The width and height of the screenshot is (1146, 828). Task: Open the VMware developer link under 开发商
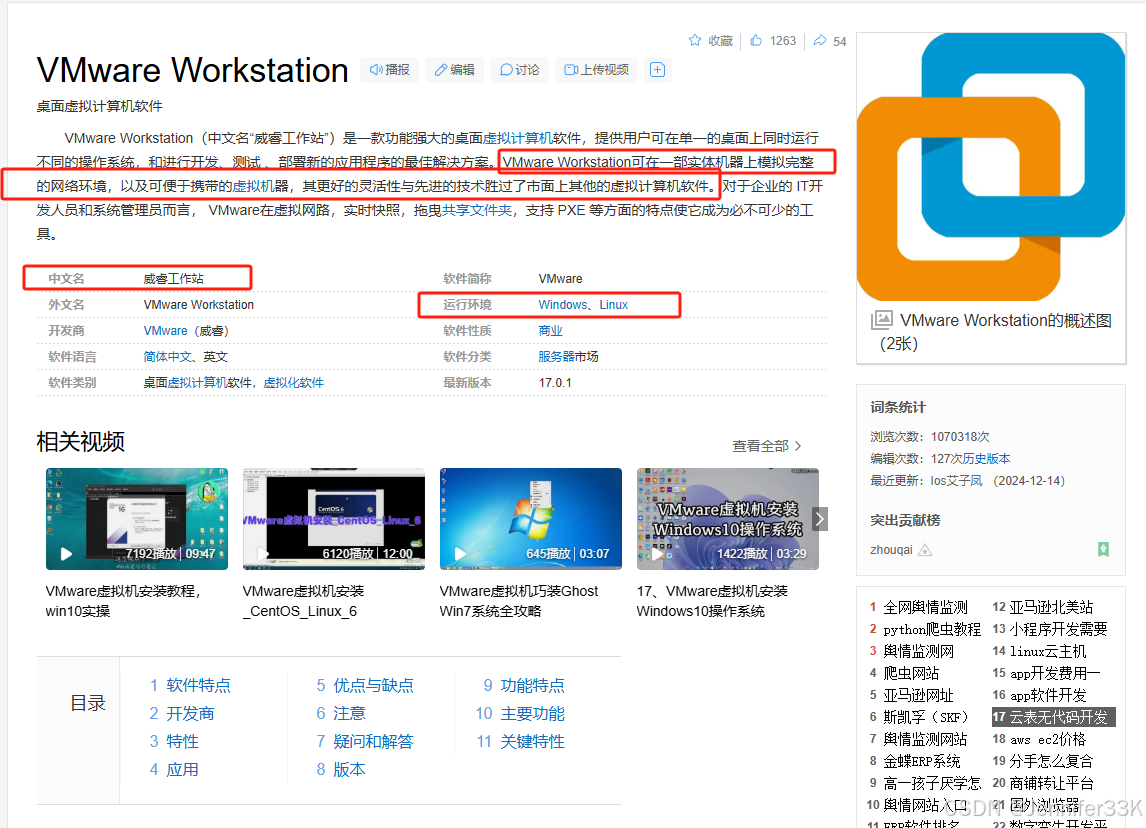click(x=166, y=331)
